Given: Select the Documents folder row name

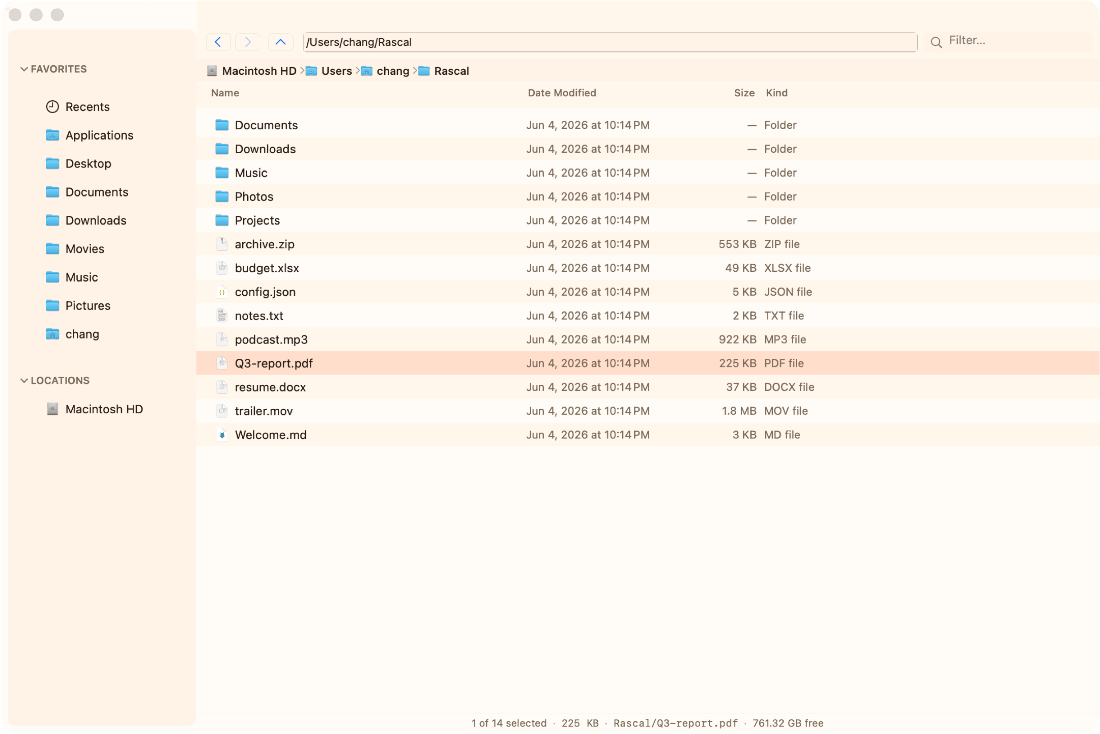Looking at the screenshot, I should coord(267,125).
